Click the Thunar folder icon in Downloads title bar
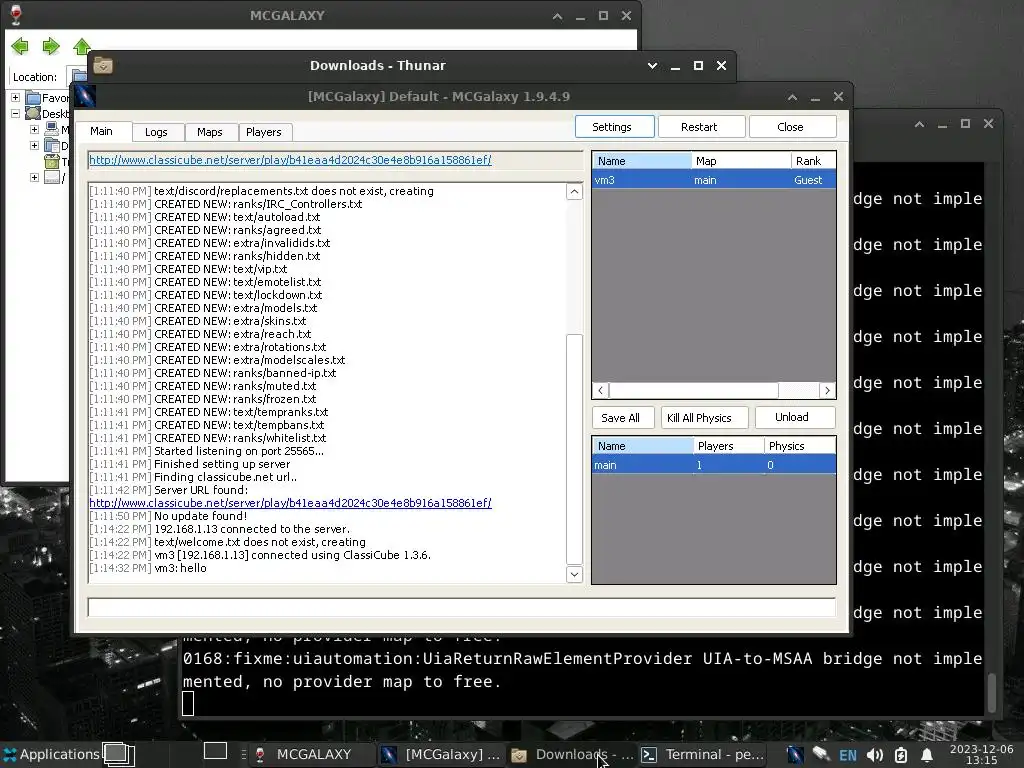Viewport: 1024px width, 768px height. pos(103,65)
